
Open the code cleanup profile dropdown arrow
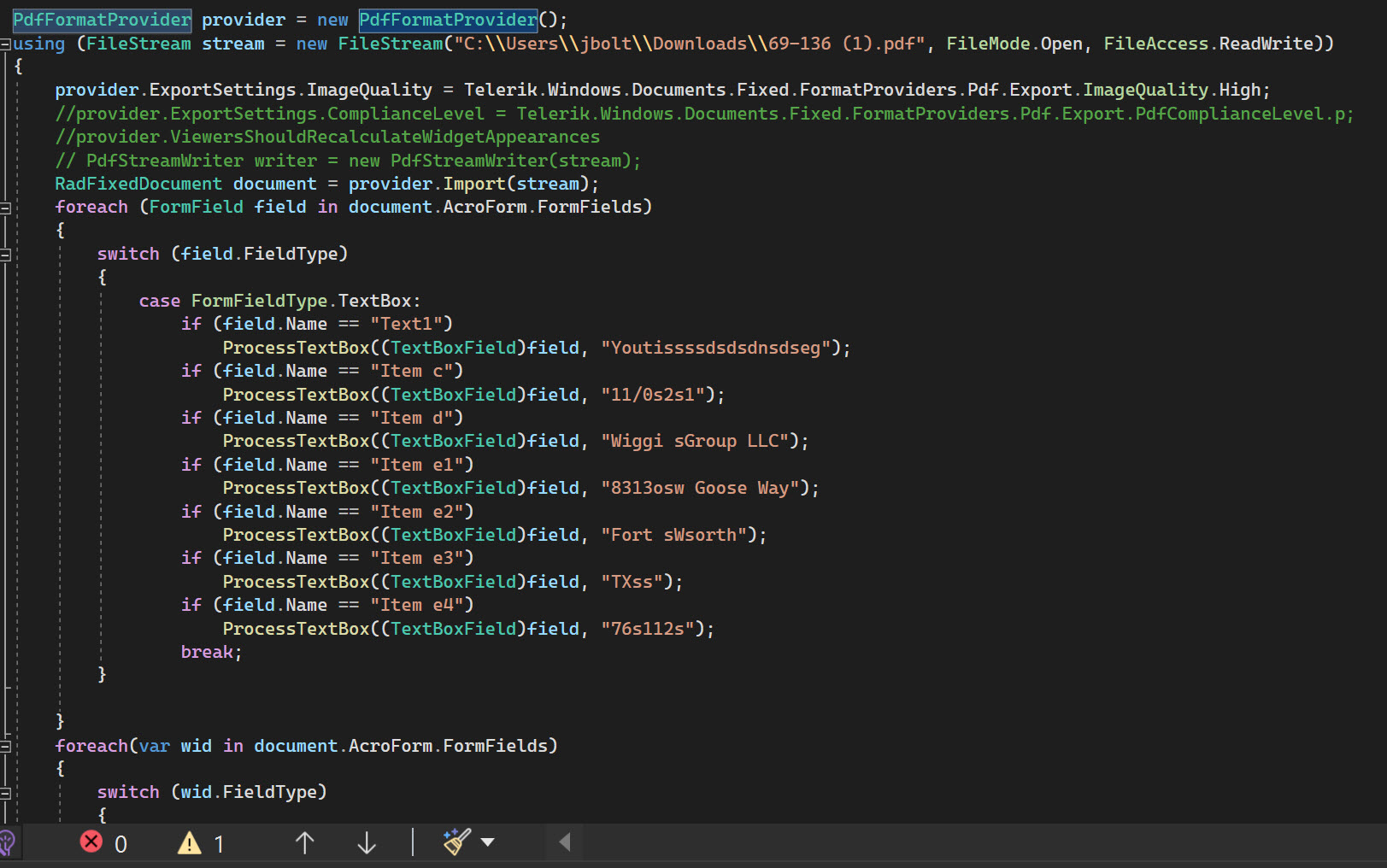pyautogui.click(x=488, y=842)
